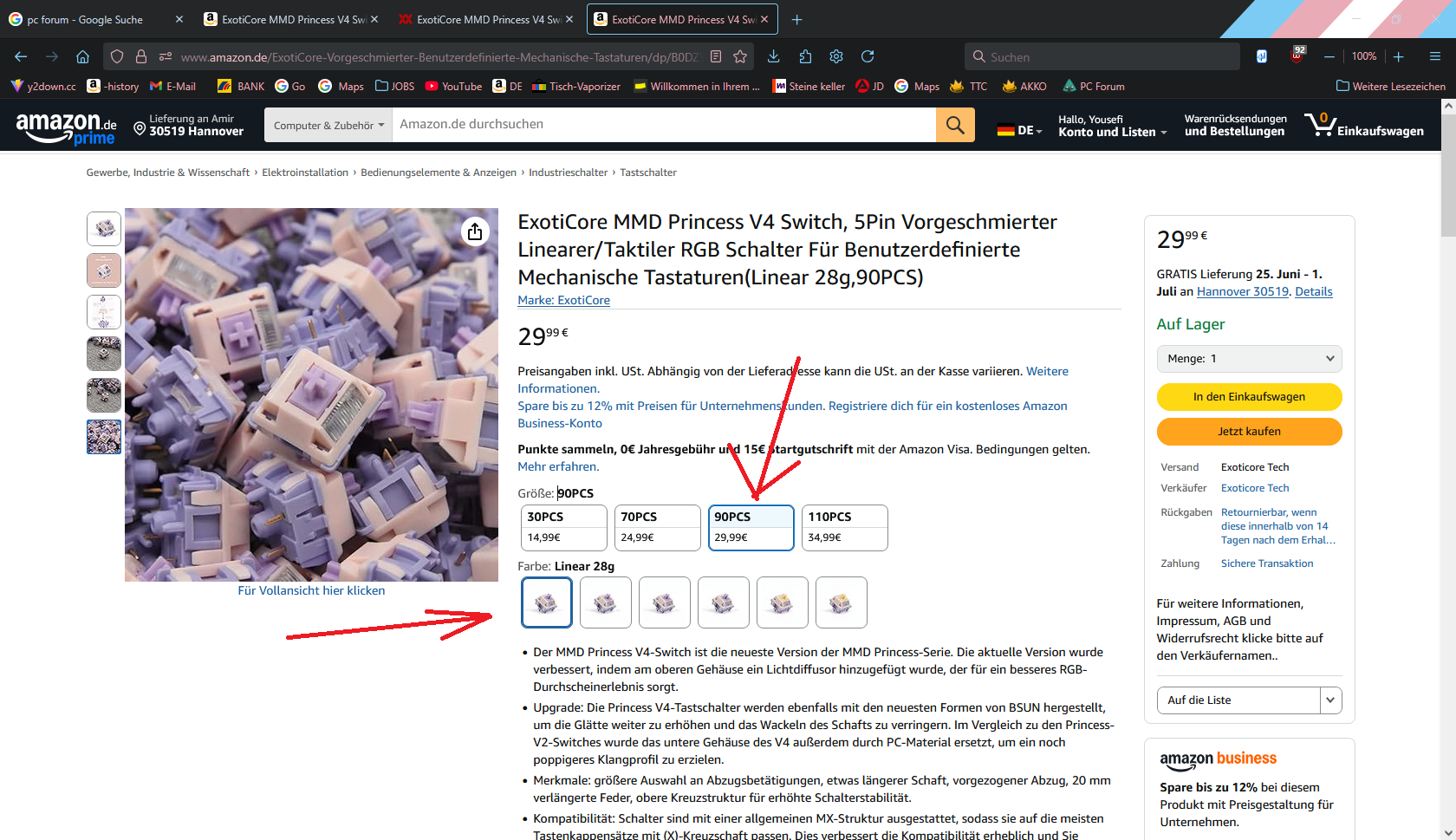Open the hamburger application menu
The height and width of the screenshot is (840, 1456).
pyautogui.click(x=1435, y=56)
